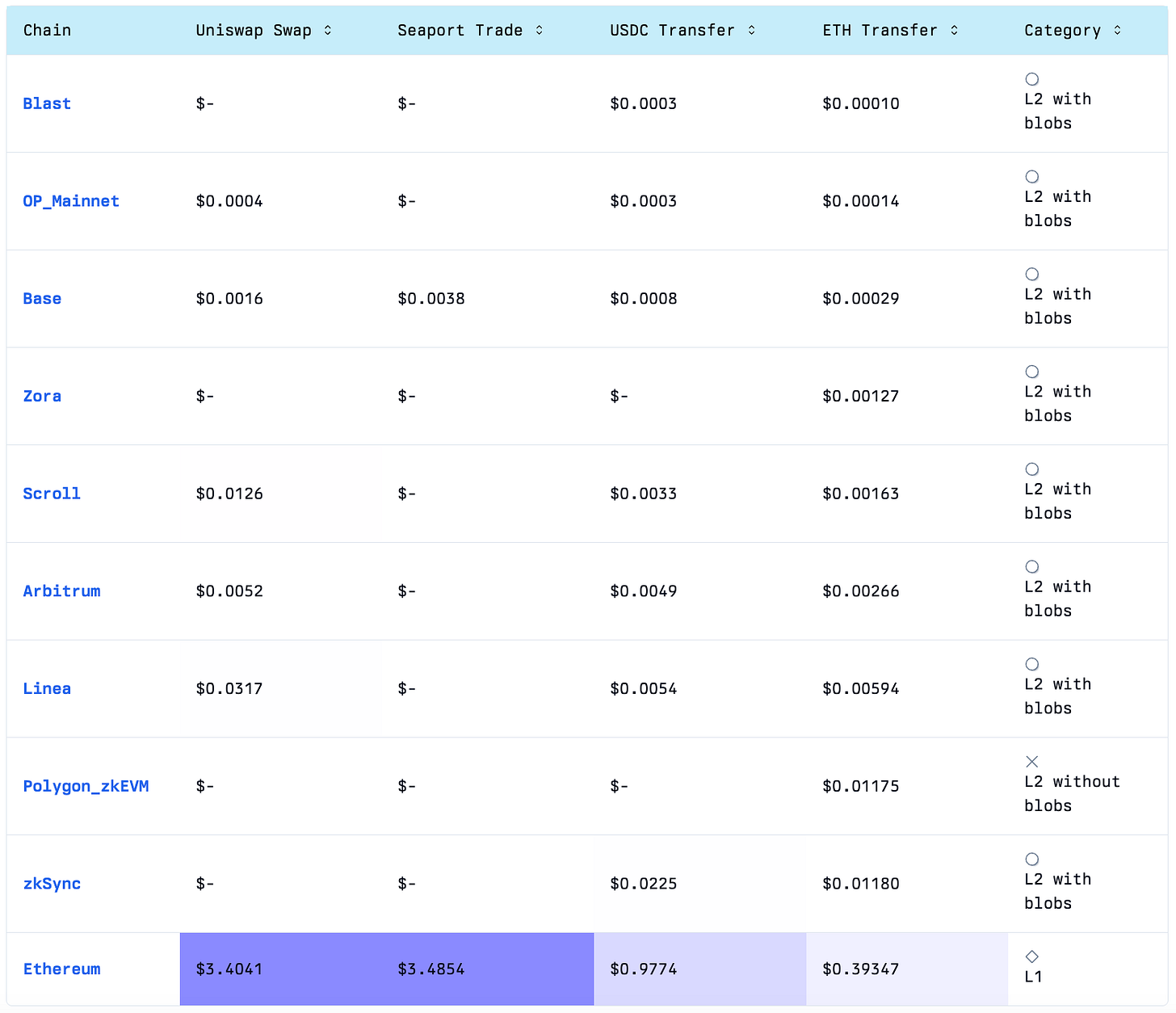
Task: Click Linea USDC Transfer value $0.0054
Action: (644, 689)
